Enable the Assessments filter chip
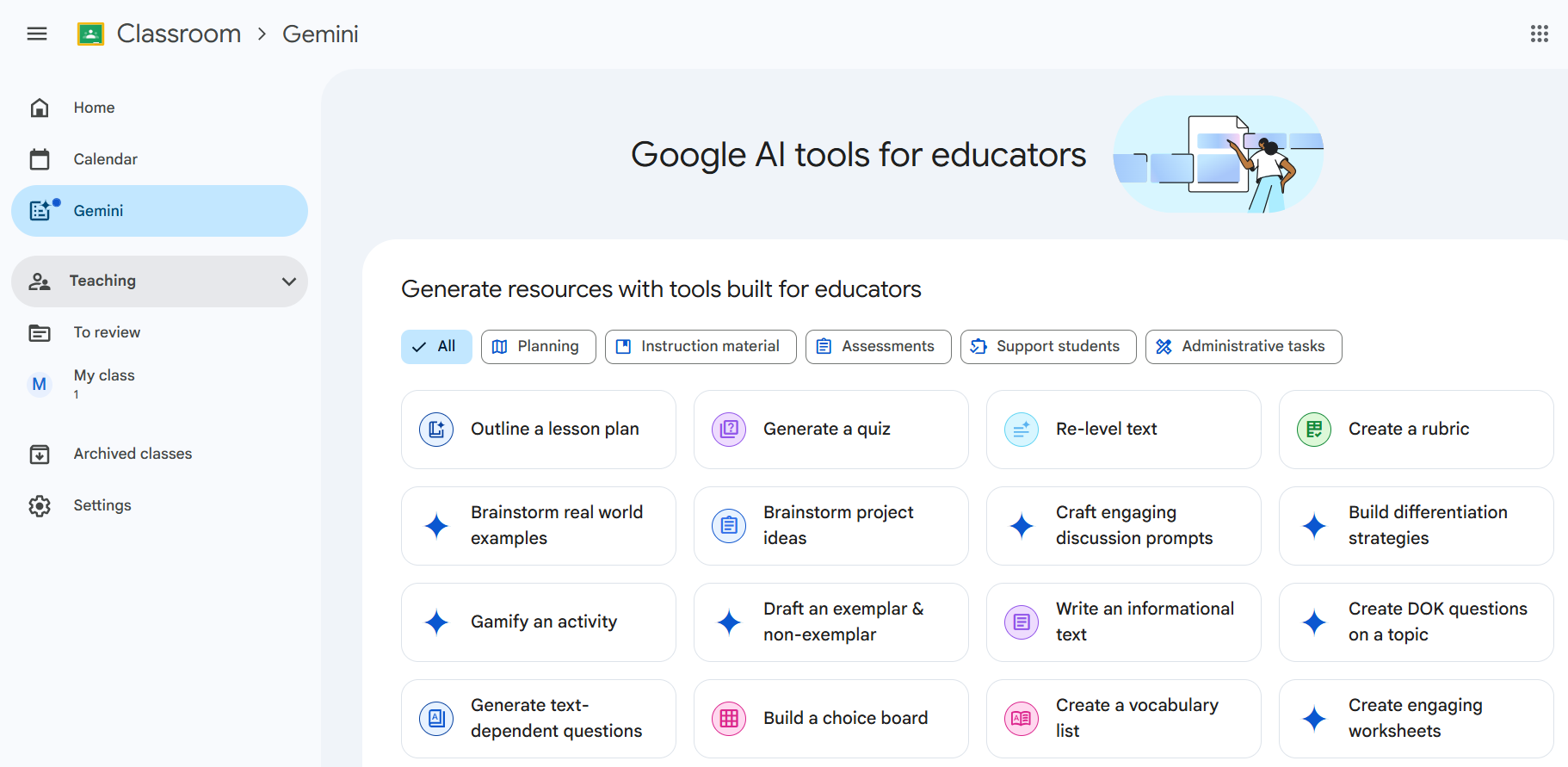 tap(878, 346)
